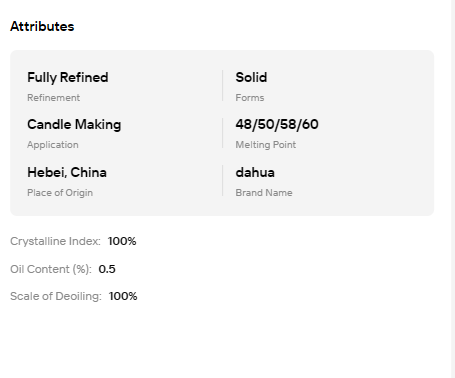
Task: Click the Place of Origin label
Action: click(x=60, y=193)
